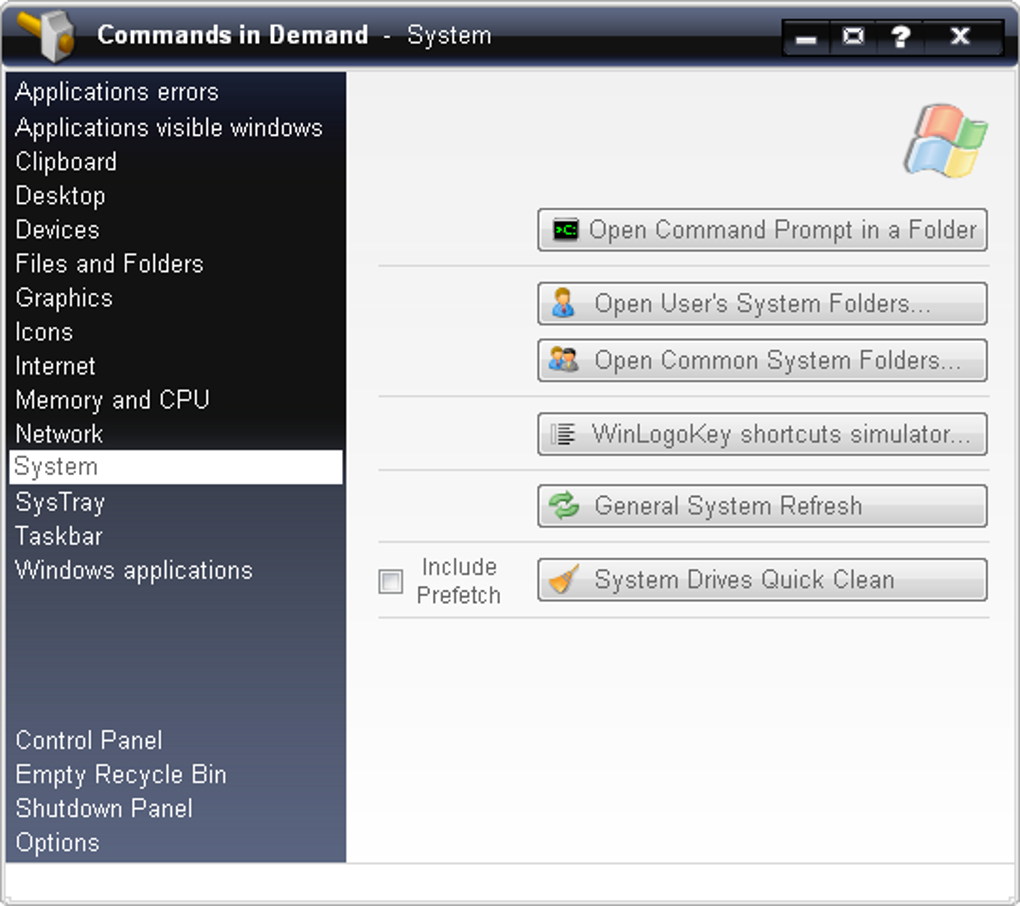Click the two-users common folders icon

[563, 360]
